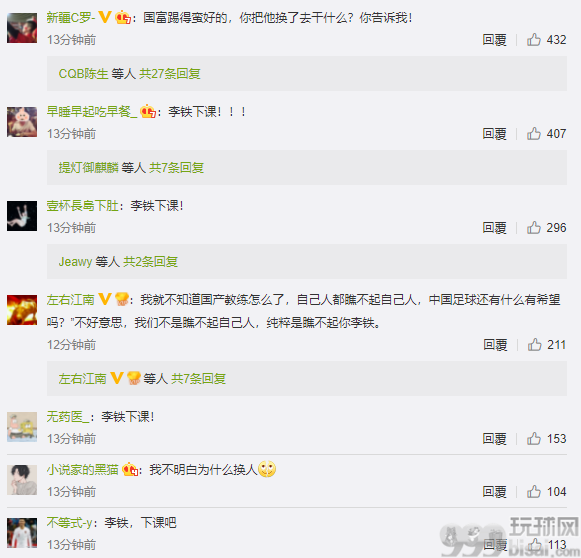Like 小说家的黑猫's comment with 104 likes

(534, 492)
